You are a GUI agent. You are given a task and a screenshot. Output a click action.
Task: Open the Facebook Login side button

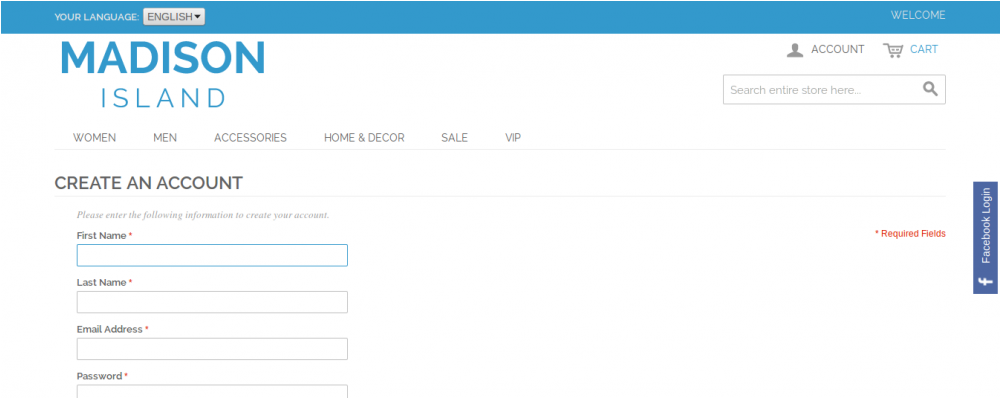[x=985, y=238]
